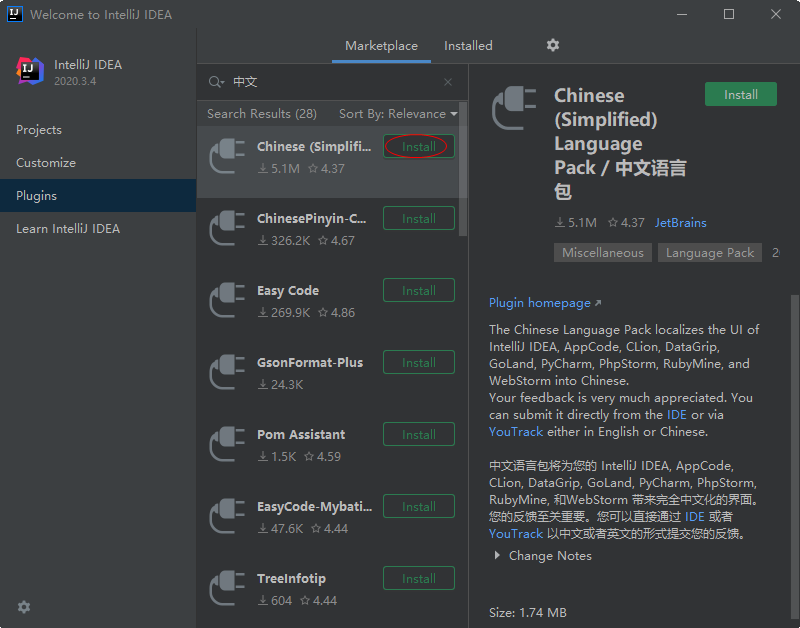Click the large plug icon in details pane
The width and height of the screenshot is (800, 628).
tap(514, 108)
